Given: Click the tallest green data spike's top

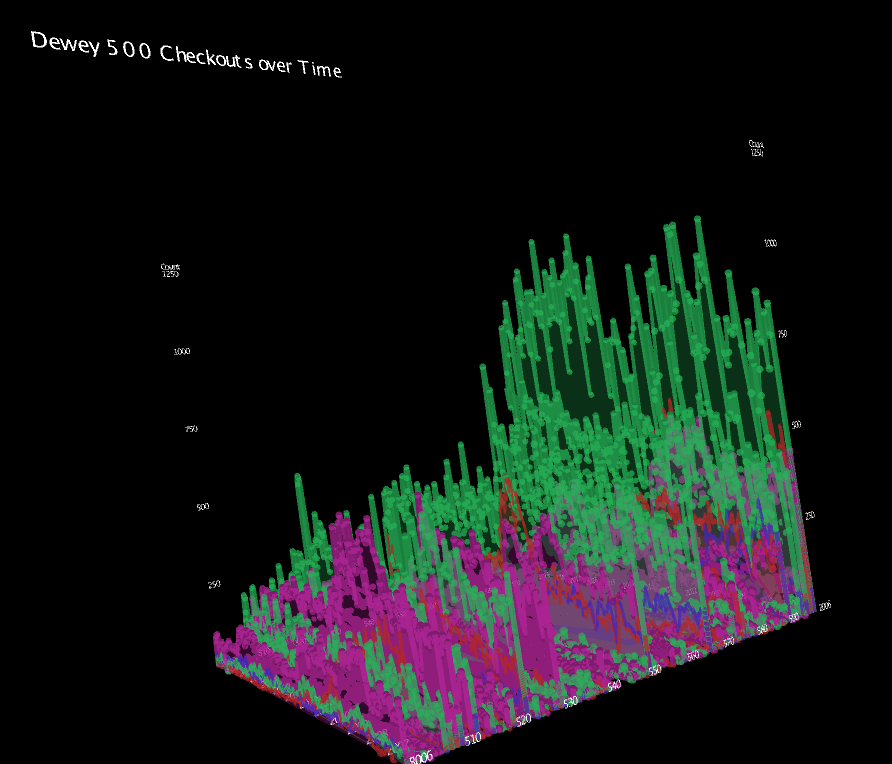Looking at the screenshot, I should pyautogui.click(x=698, y=218).
